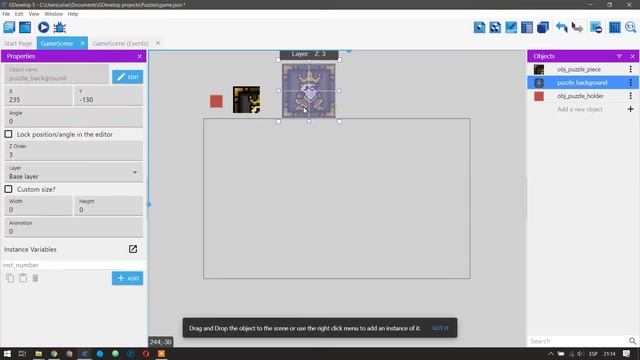Paste instance variable icon

click(x=23, y=278)
